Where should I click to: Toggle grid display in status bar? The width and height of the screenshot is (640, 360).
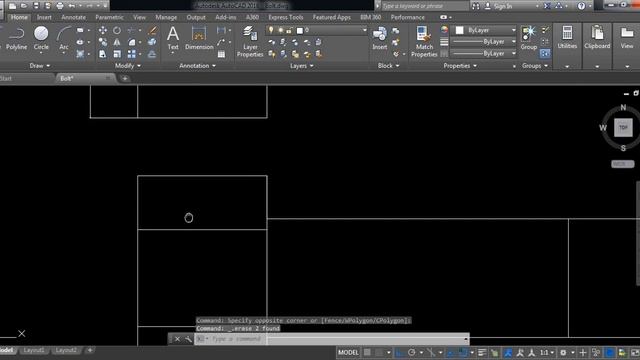[x=367, y=352]
